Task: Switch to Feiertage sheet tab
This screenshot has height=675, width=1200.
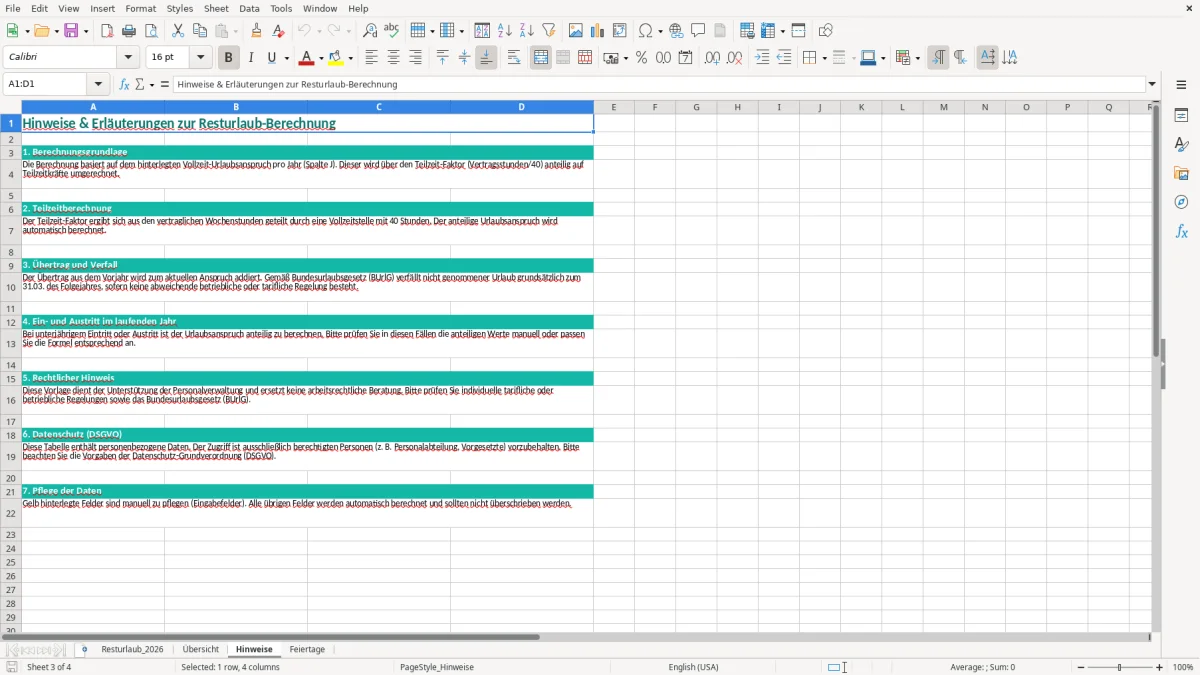Action: pos(307,650)
